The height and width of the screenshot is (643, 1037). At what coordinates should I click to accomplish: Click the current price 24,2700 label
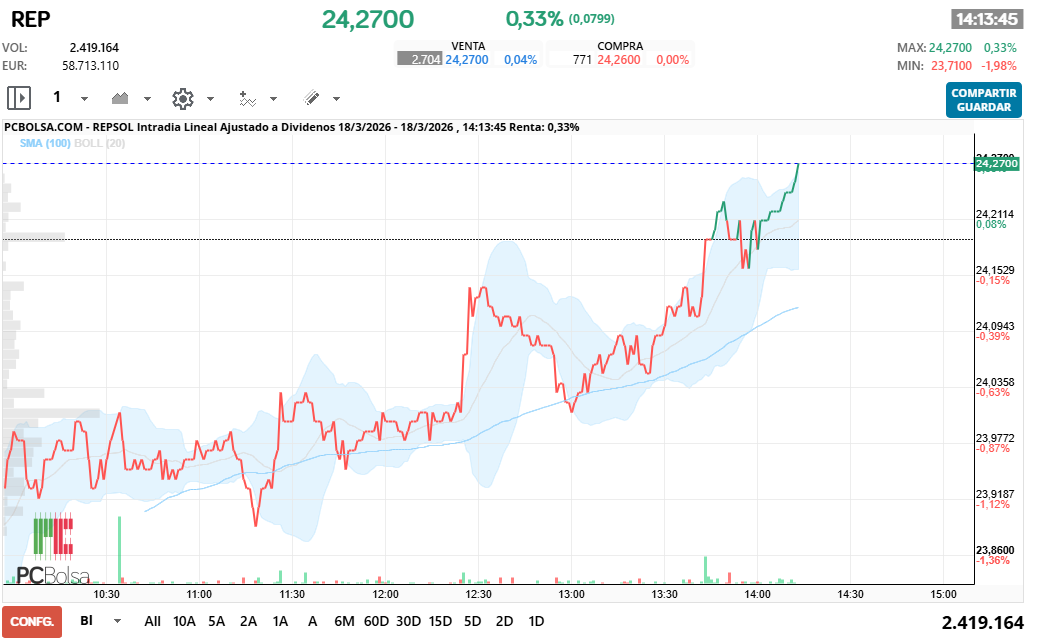coord(367,19)
